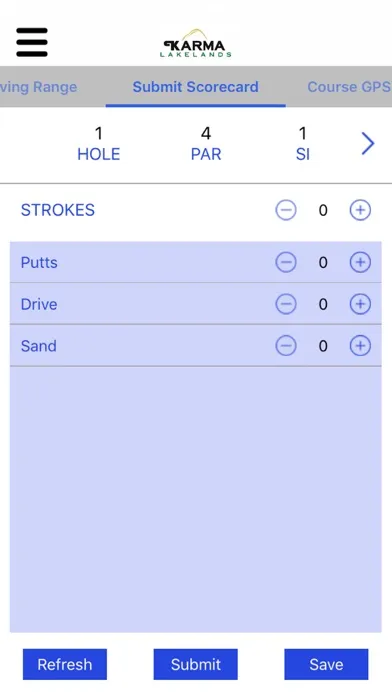Image resolution: width=392 pixels, height=696 pixels.
Task: Subtract one from the Drive count
Action: point(286,304)
